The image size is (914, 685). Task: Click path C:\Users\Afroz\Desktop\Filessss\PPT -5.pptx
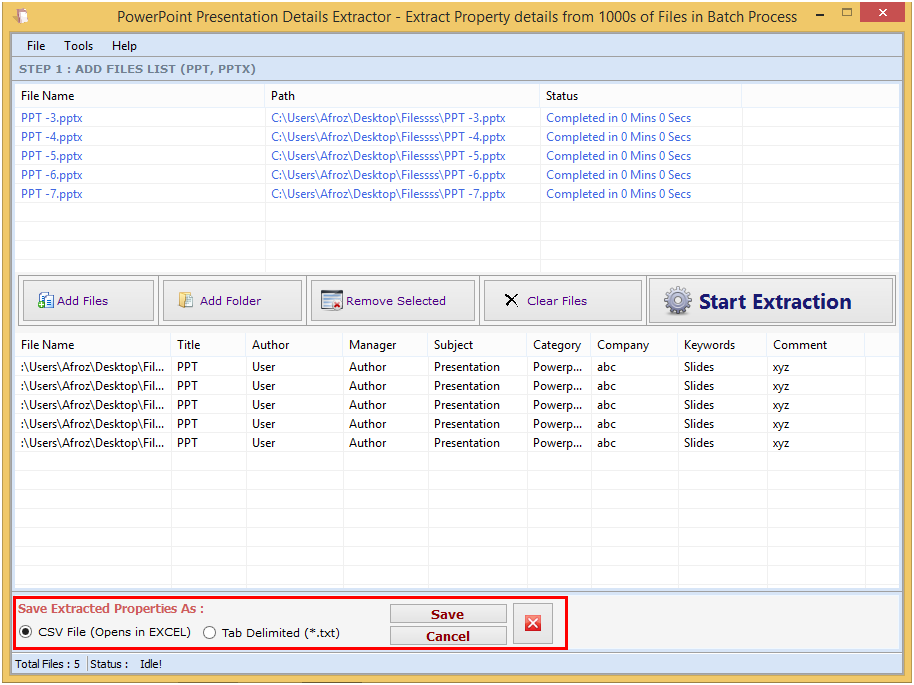click(388, 156)
